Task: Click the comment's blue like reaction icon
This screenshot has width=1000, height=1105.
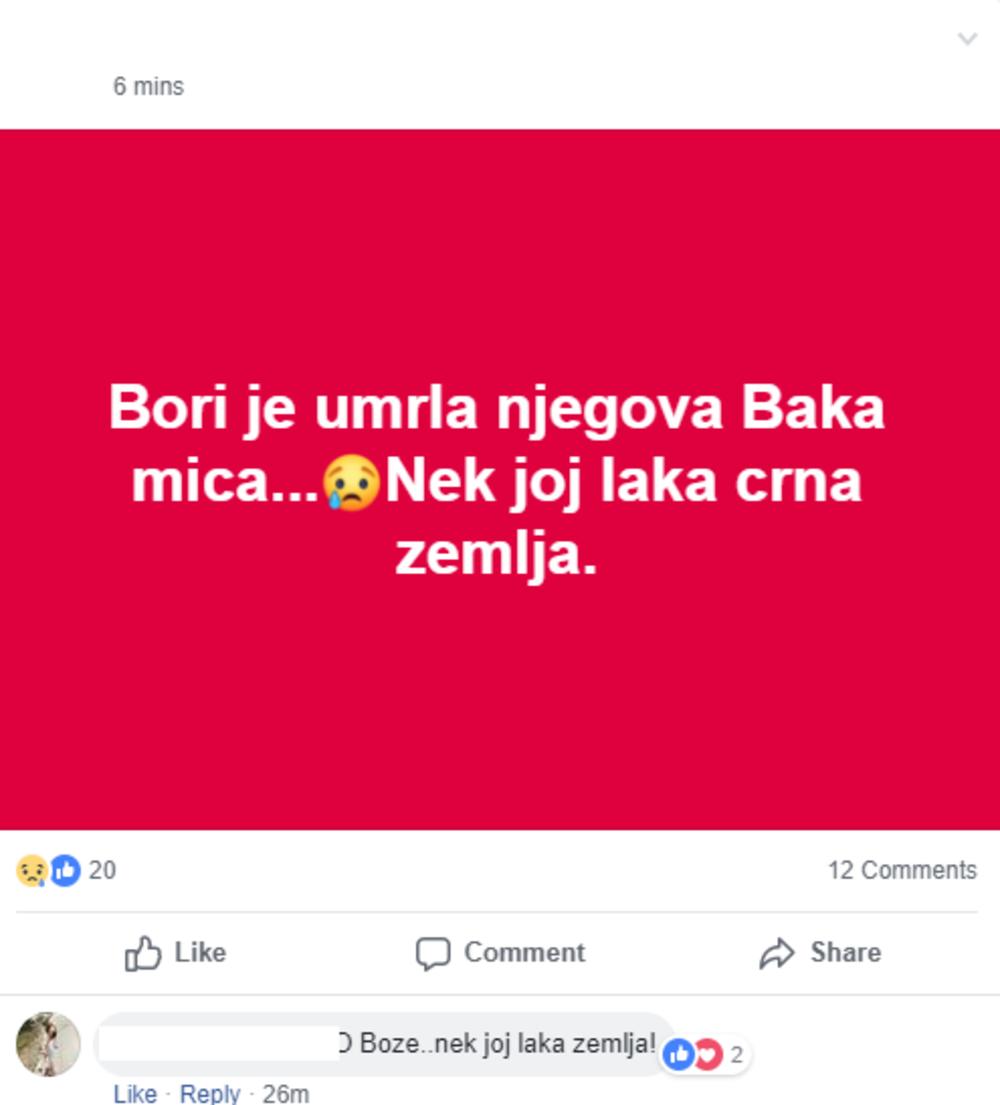Action: (x=679, y=1053)
